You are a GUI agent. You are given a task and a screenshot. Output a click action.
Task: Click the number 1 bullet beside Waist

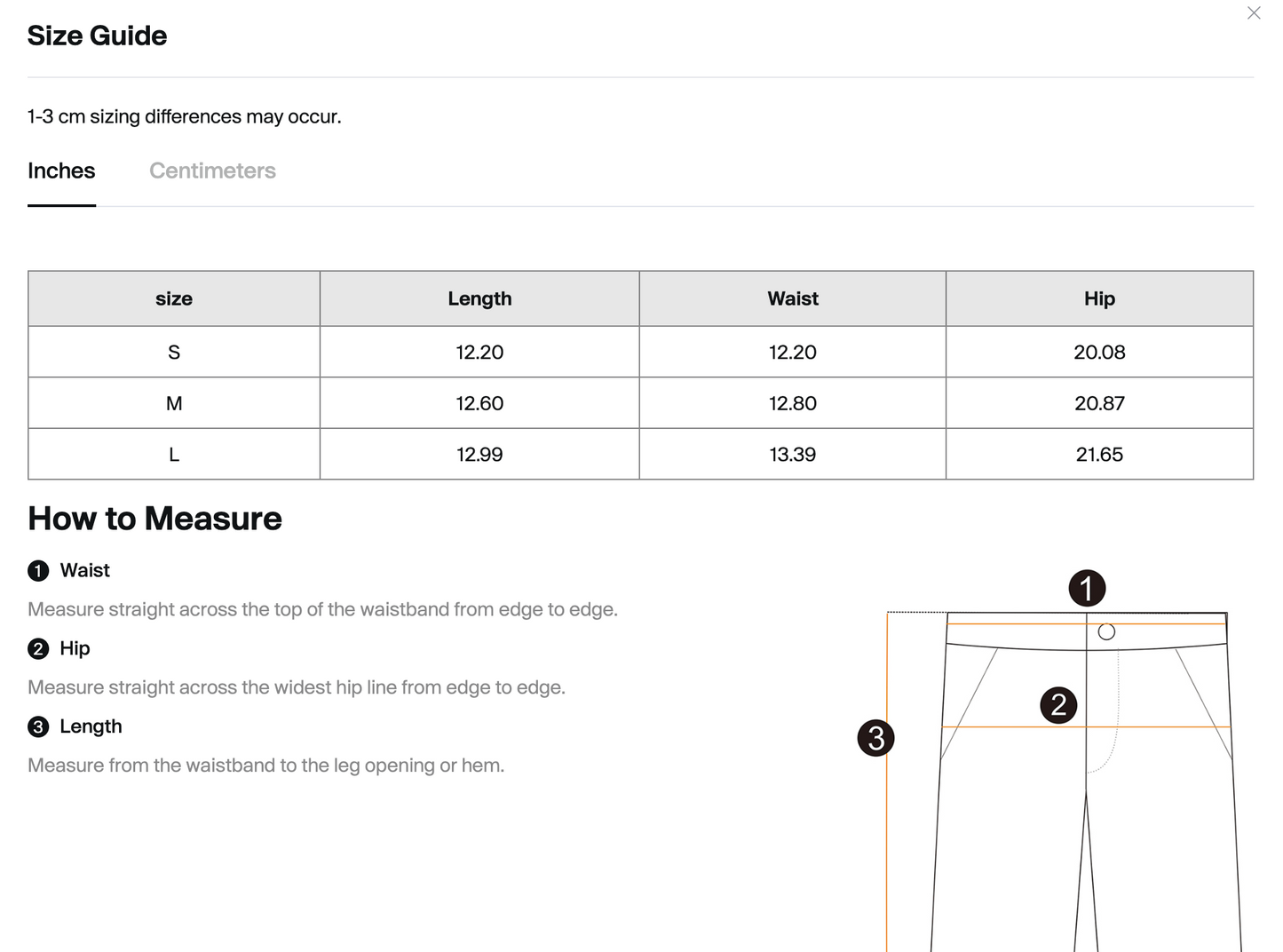38,571
